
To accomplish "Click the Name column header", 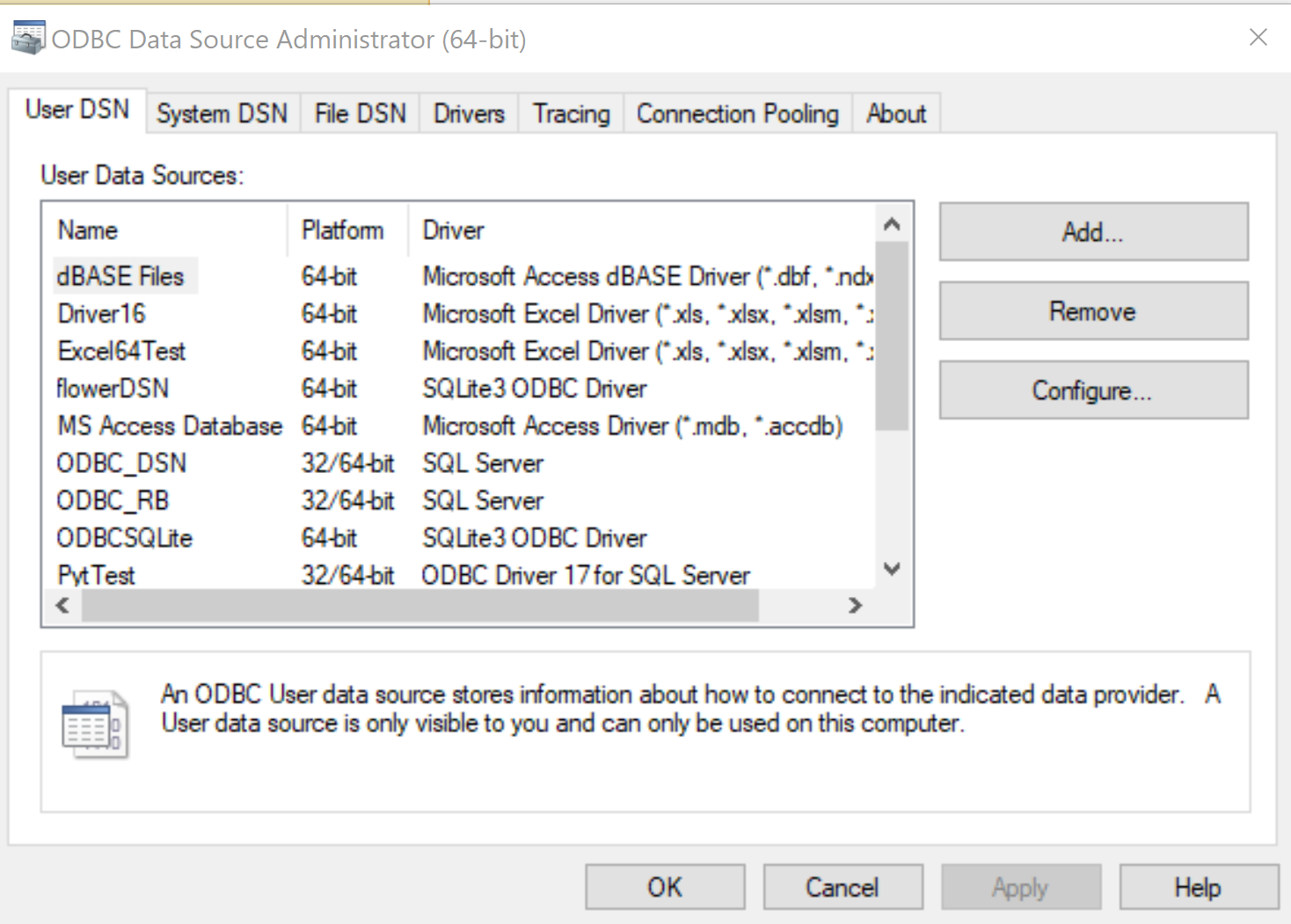I will pos(87,229).
